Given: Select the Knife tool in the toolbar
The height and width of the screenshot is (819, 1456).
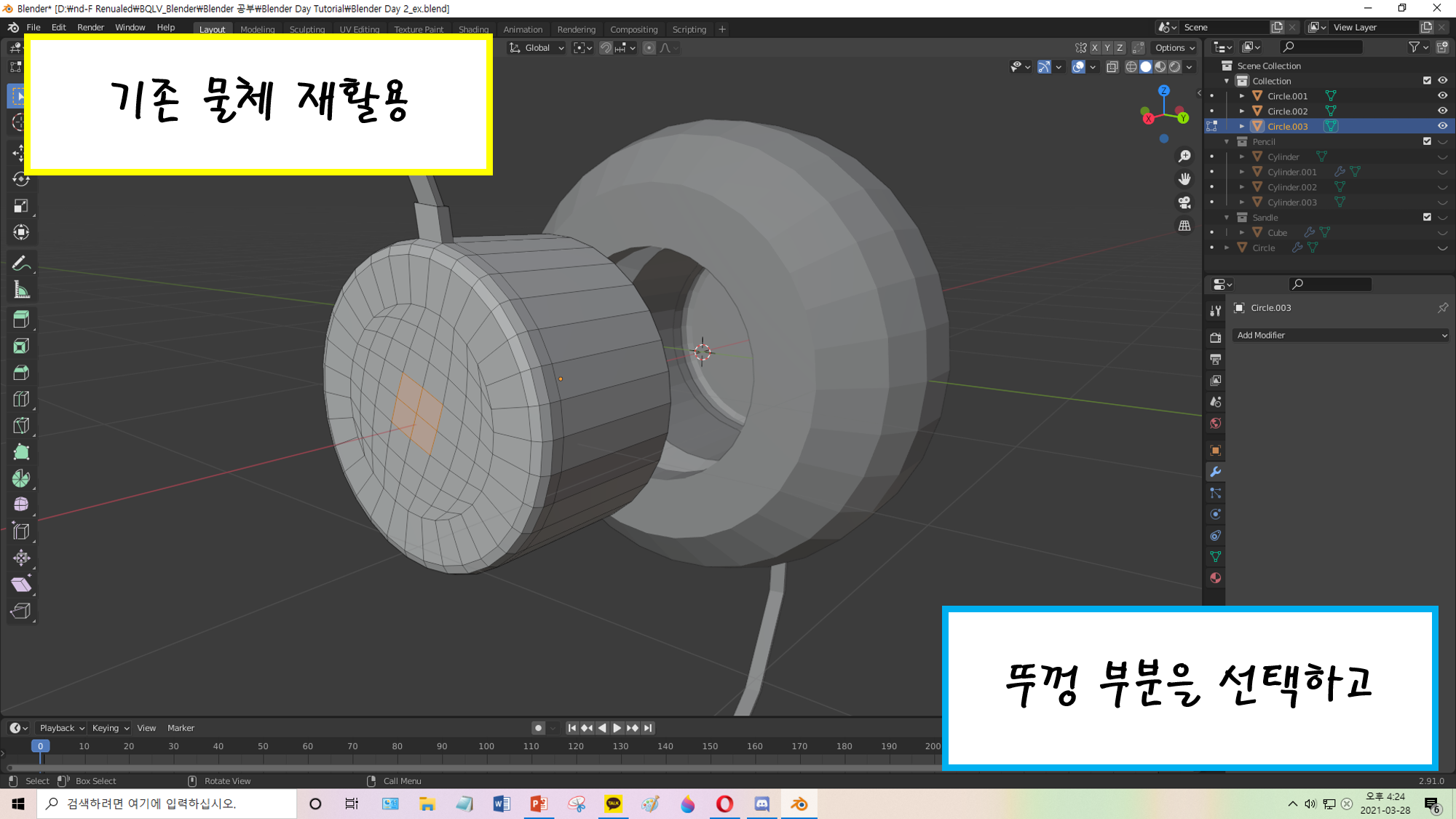Looking at the screenshot, I should coord(21,425).
